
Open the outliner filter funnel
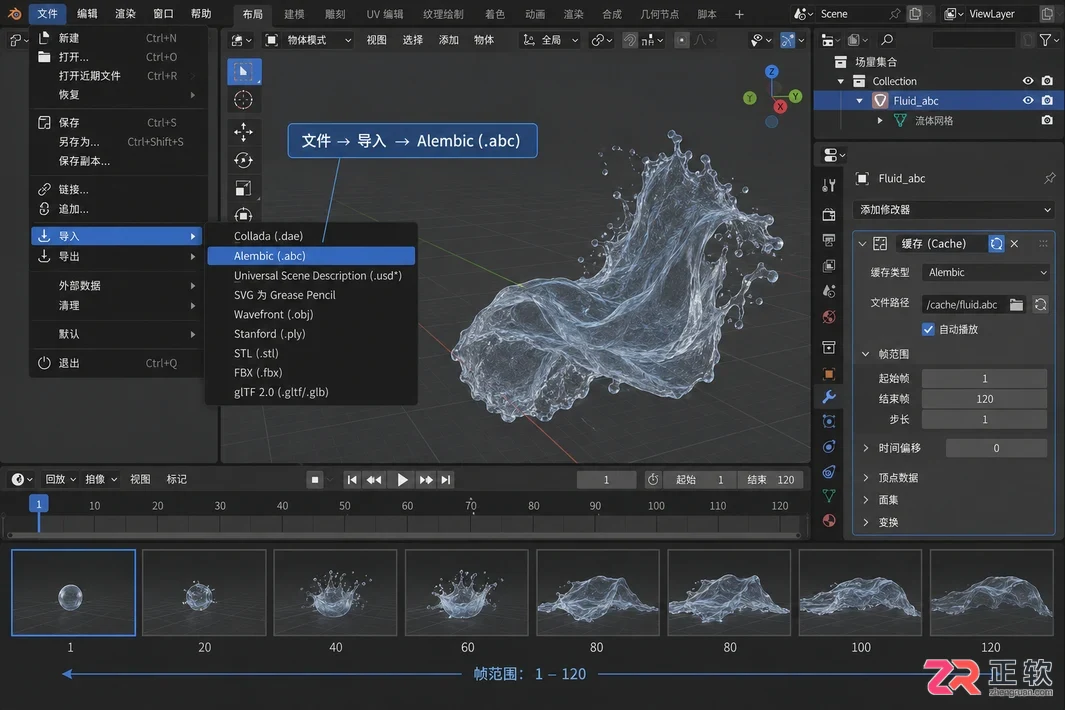tap(1045, 40)
